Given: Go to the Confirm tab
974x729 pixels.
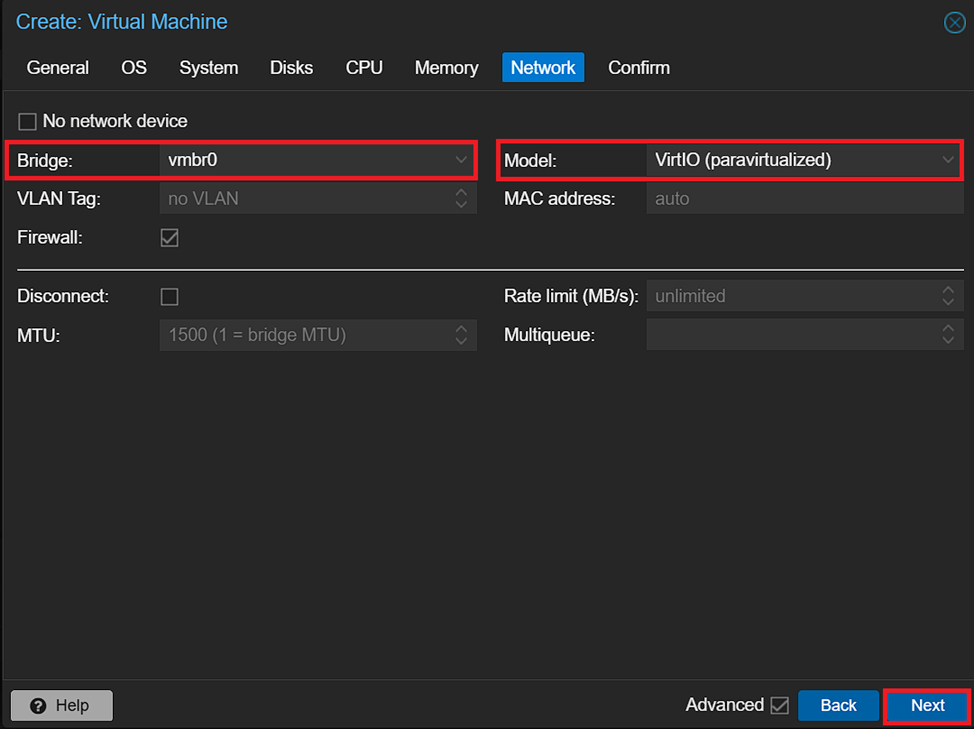Looking at the screenshot, I should click(x=639, y=68).
